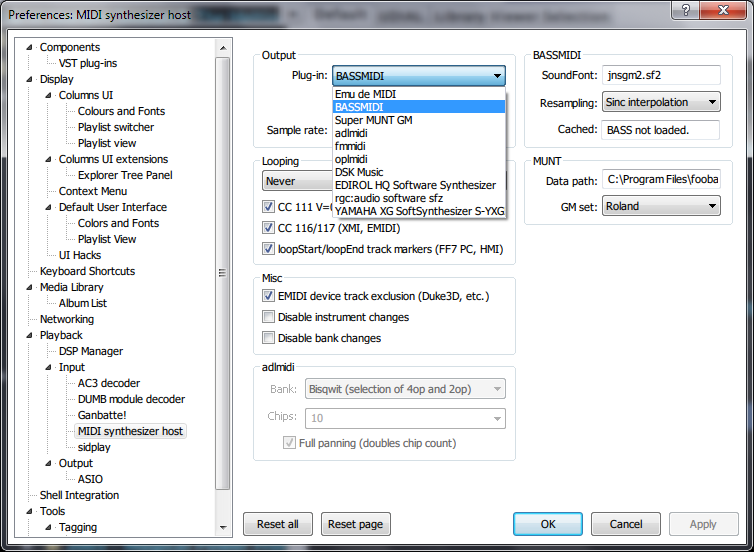Choose YAMAHA XG SoftSynthesizer S-YXG
The image size is (754, 552).
point(419,211)
